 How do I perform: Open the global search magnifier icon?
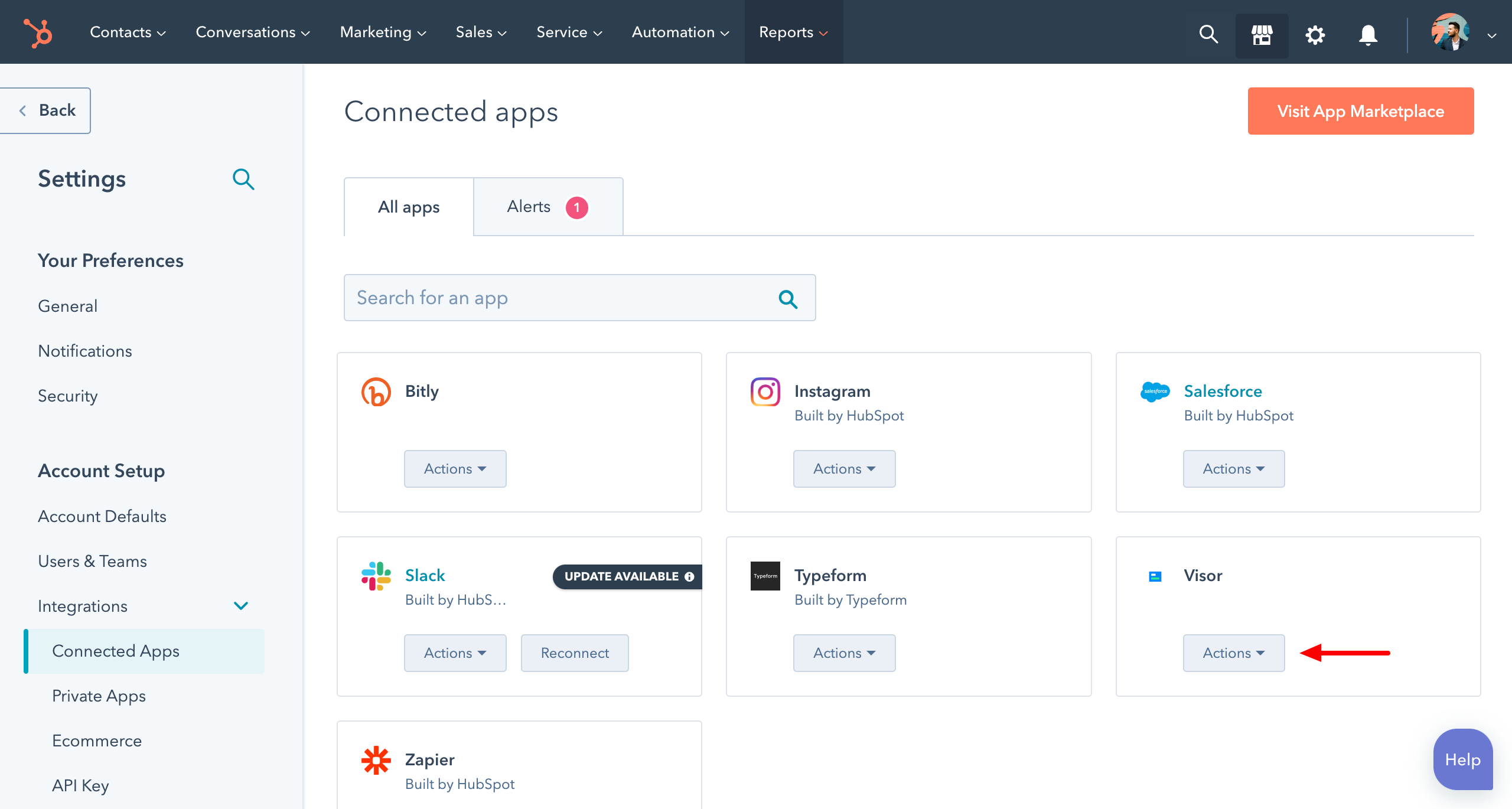(1208, 34)
